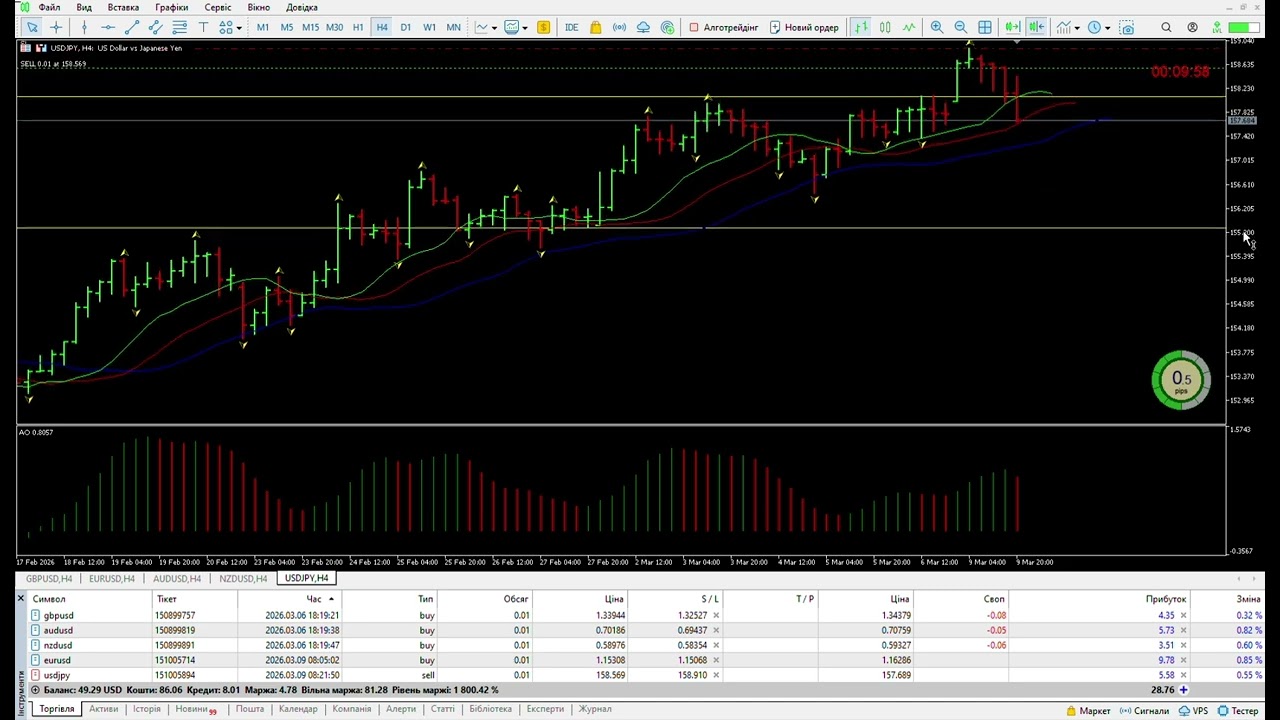Zoom out on the chart

960,27
